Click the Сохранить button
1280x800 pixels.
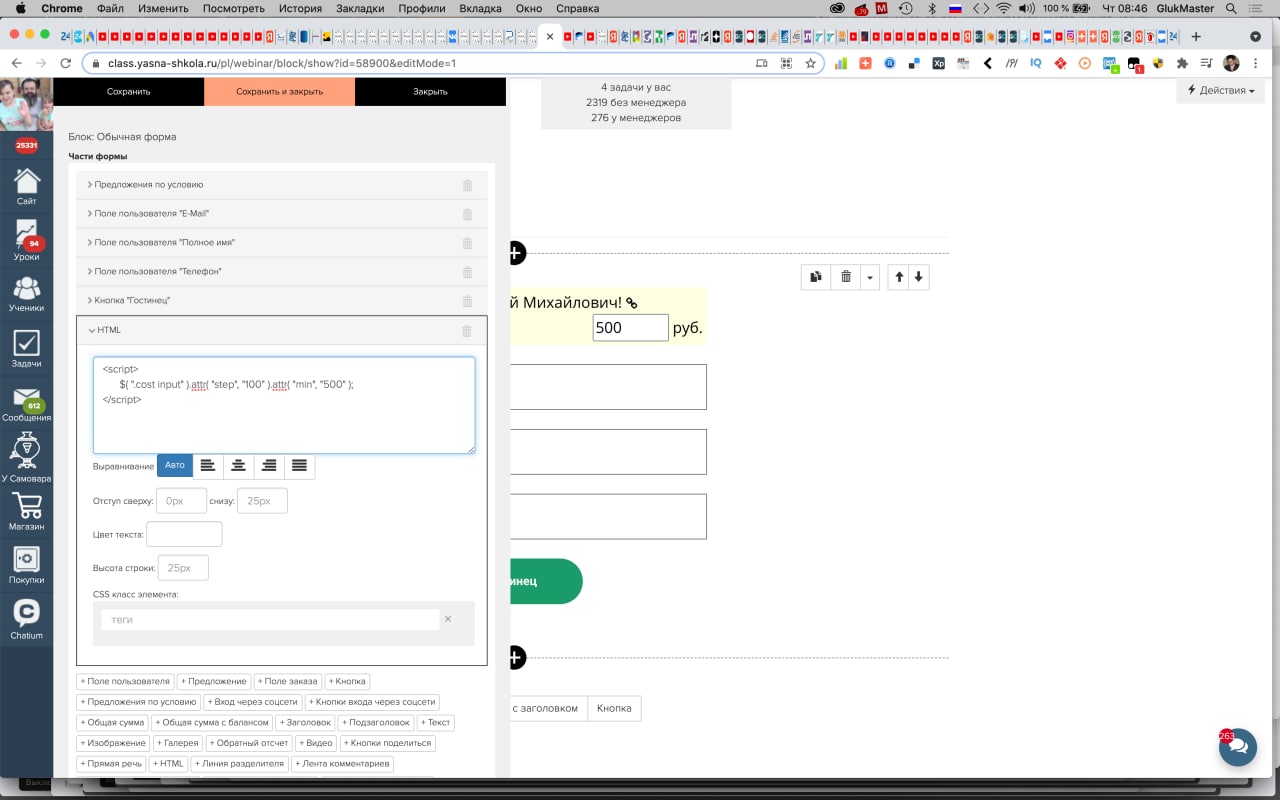(x=128, y=91)
